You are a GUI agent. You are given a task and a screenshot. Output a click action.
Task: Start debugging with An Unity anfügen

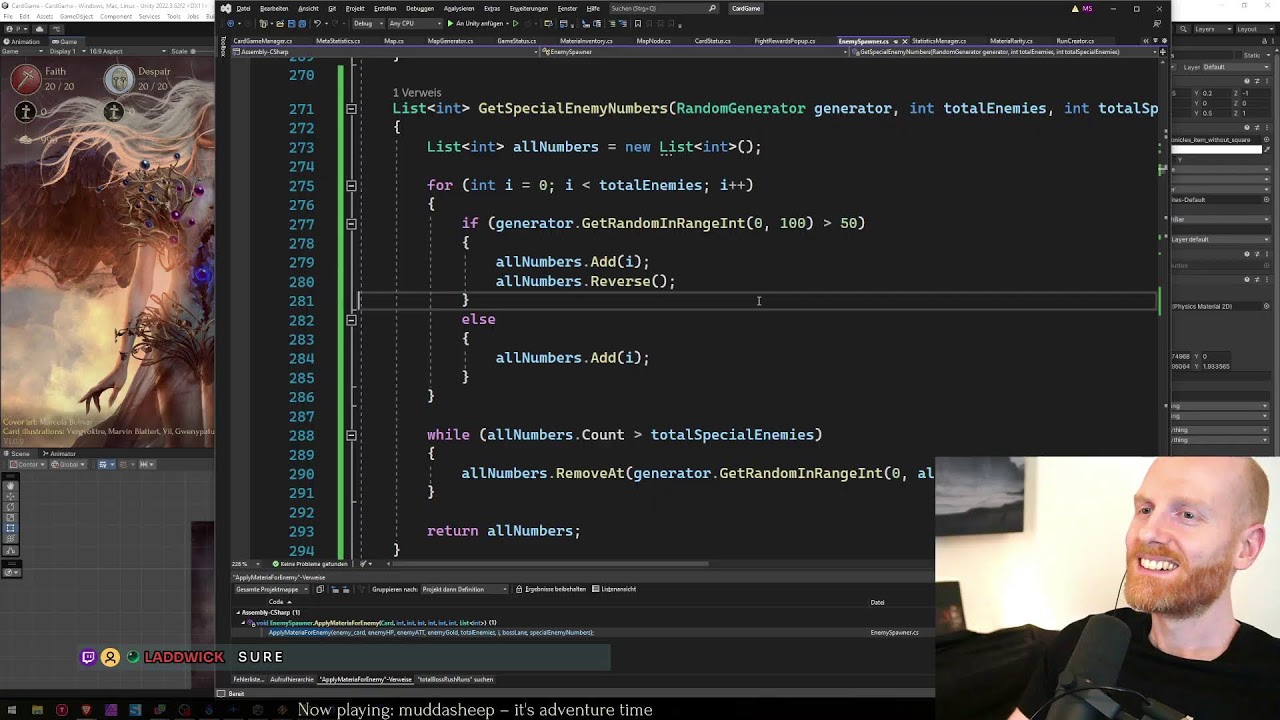point(484,23)
